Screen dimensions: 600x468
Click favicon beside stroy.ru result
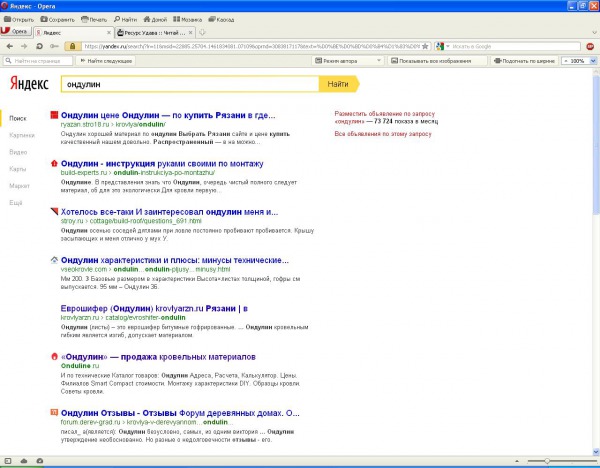tap(54, 211)
